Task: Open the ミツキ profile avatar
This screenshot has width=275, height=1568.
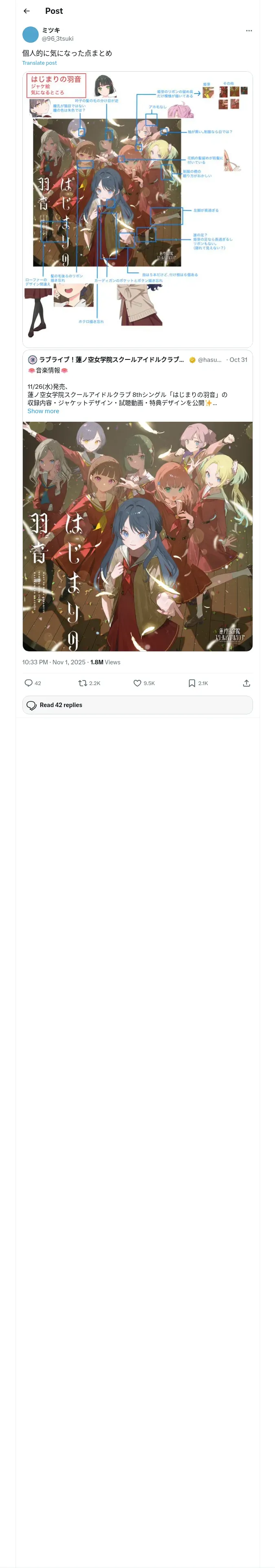Action: pyautogui.click(x=31, y=34)
